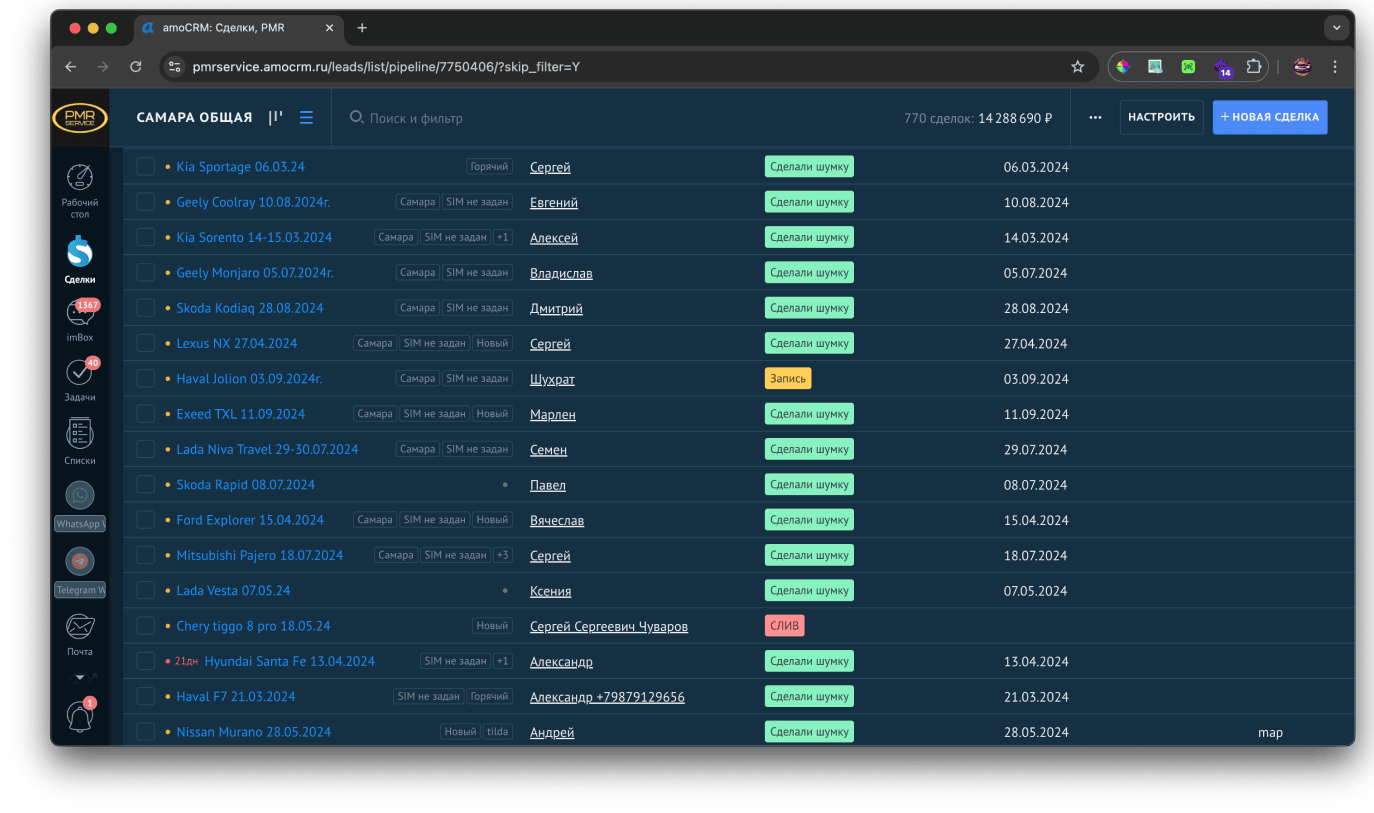Focus the Поиск и фильтр search field
Screen dimensions: 1374x813
tap(416, 118)
